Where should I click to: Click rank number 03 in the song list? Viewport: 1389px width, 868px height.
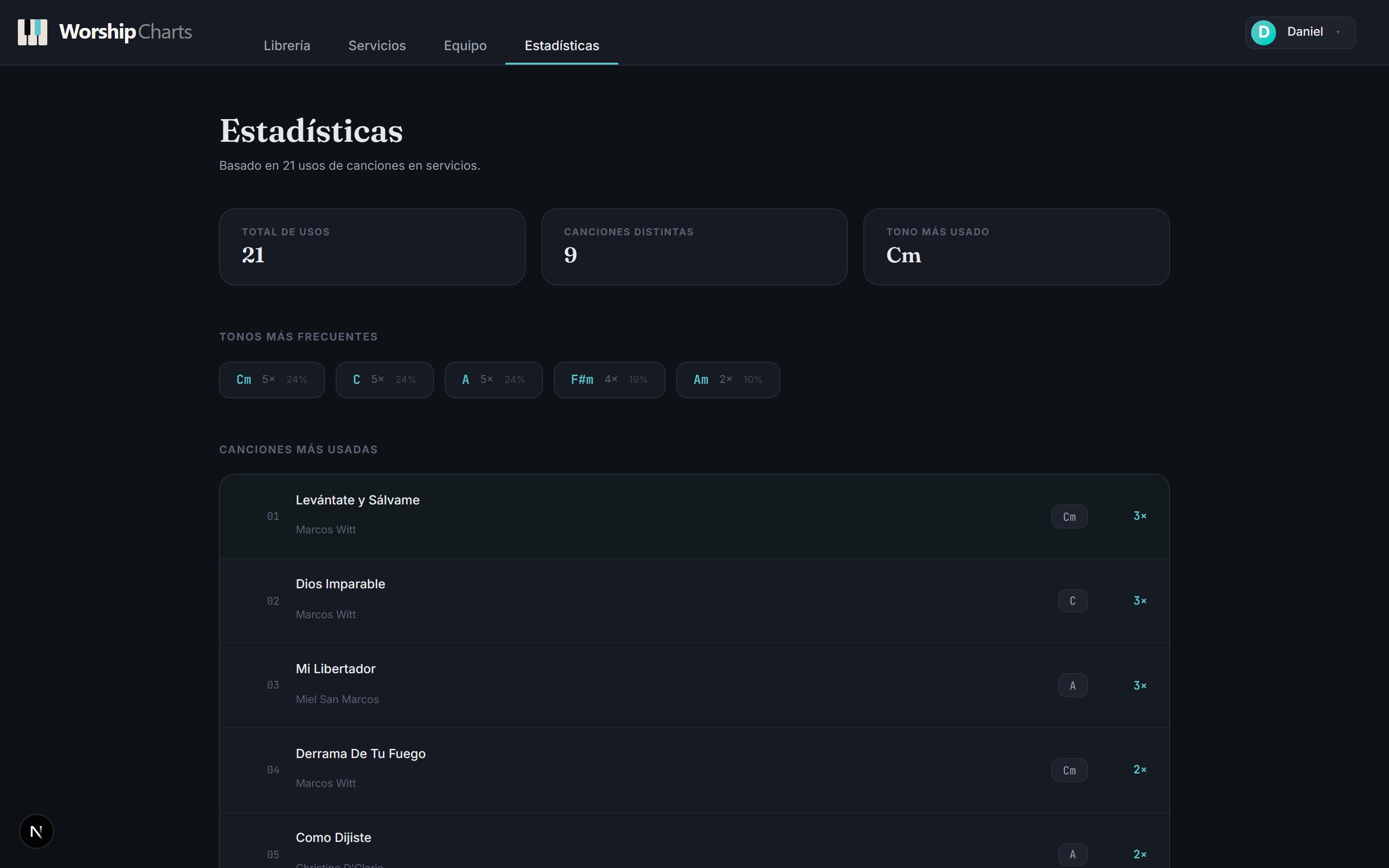pos(273,685)
